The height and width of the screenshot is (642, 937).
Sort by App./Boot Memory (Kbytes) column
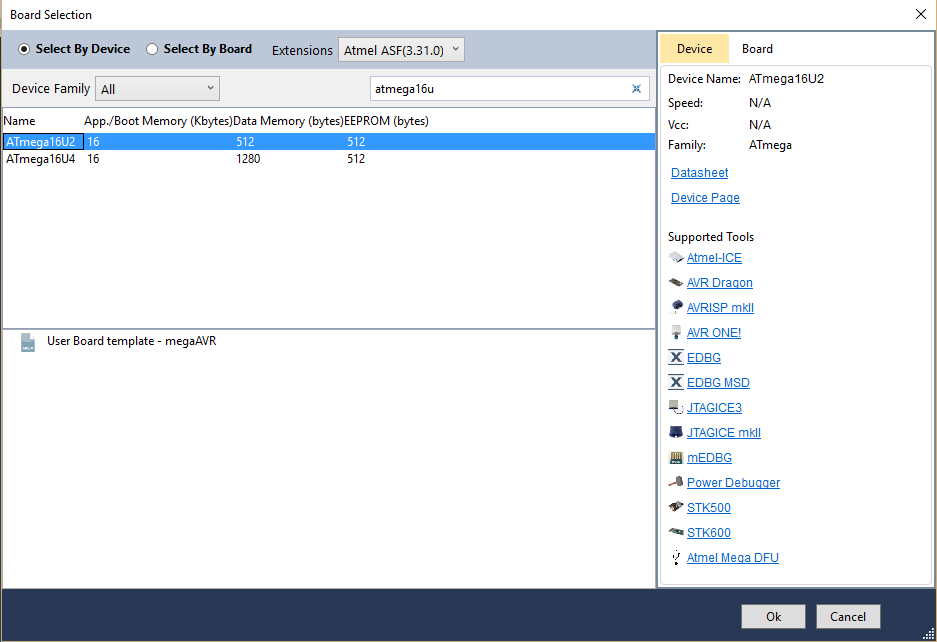coord(158,121)
